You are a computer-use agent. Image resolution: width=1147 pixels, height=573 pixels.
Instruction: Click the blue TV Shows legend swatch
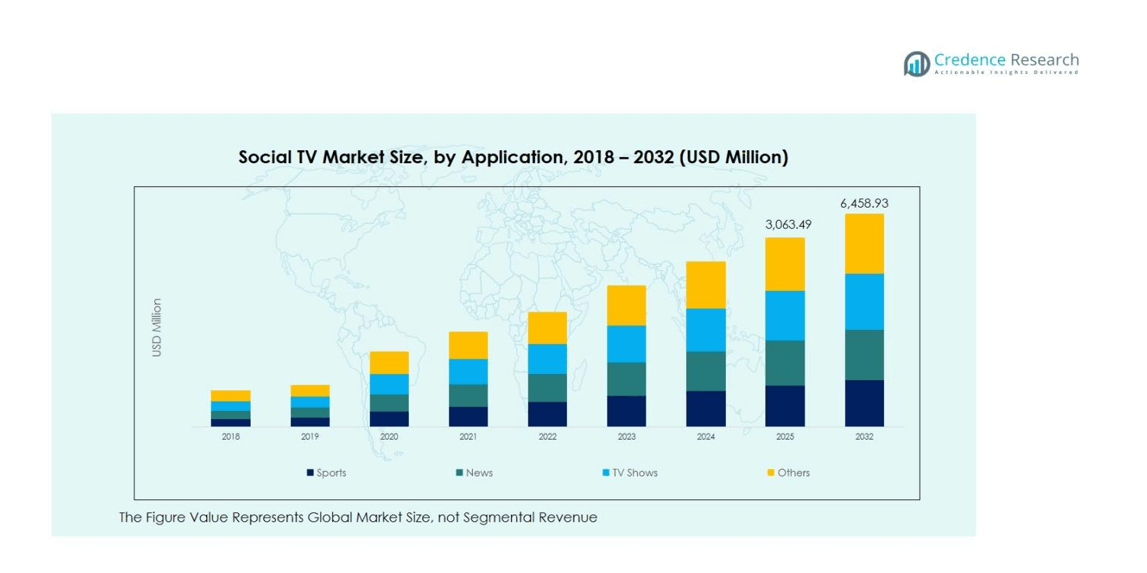point(606,473)
